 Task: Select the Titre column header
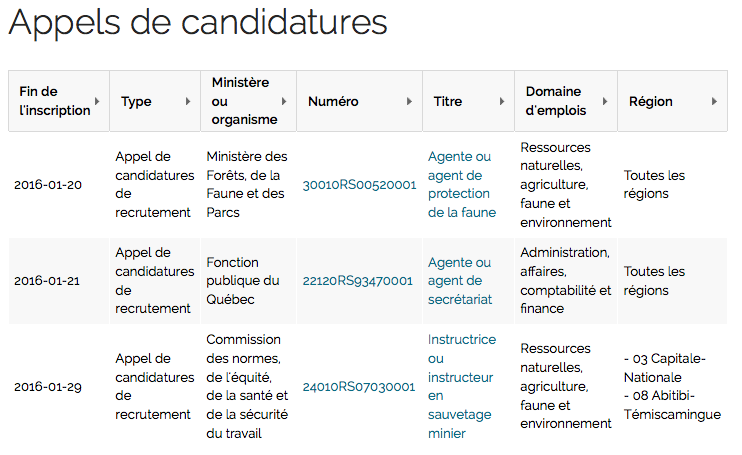click(x=448, y=101)
